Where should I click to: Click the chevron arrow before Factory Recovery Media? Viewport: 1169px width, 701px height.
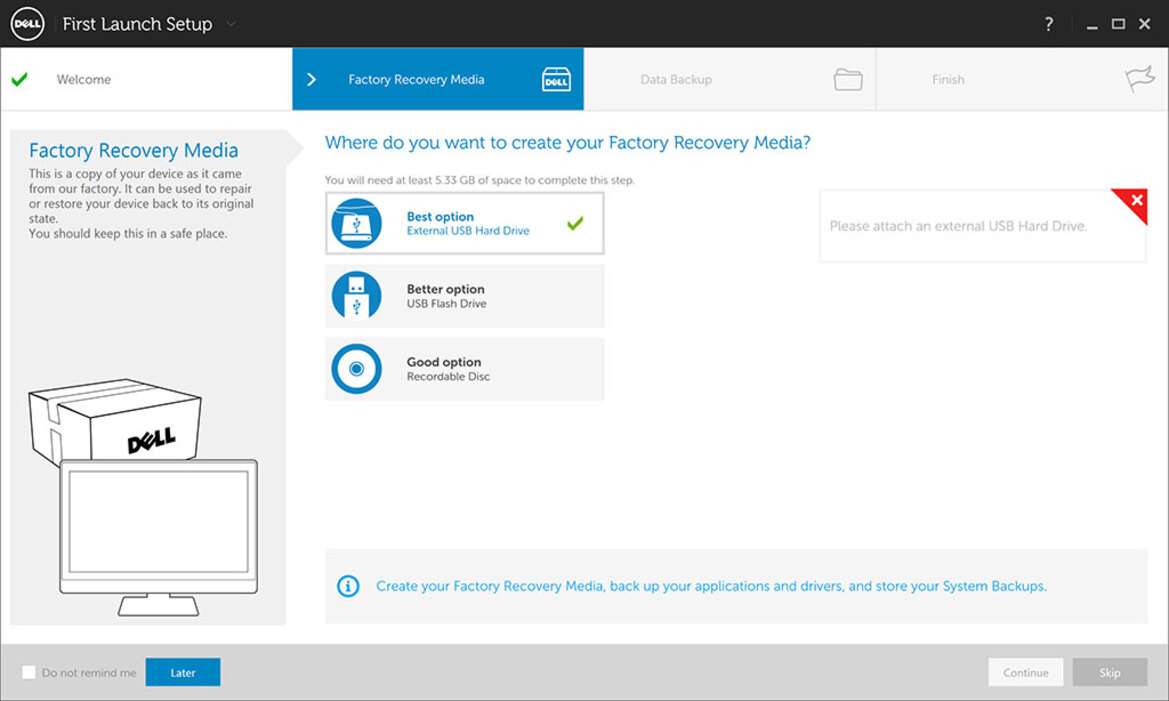(312, 79)
